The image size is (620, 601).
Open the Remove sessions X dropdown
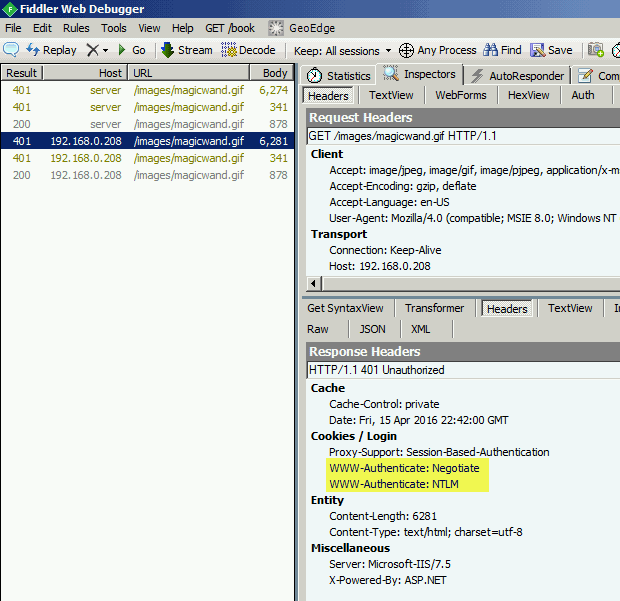(96, 50)
